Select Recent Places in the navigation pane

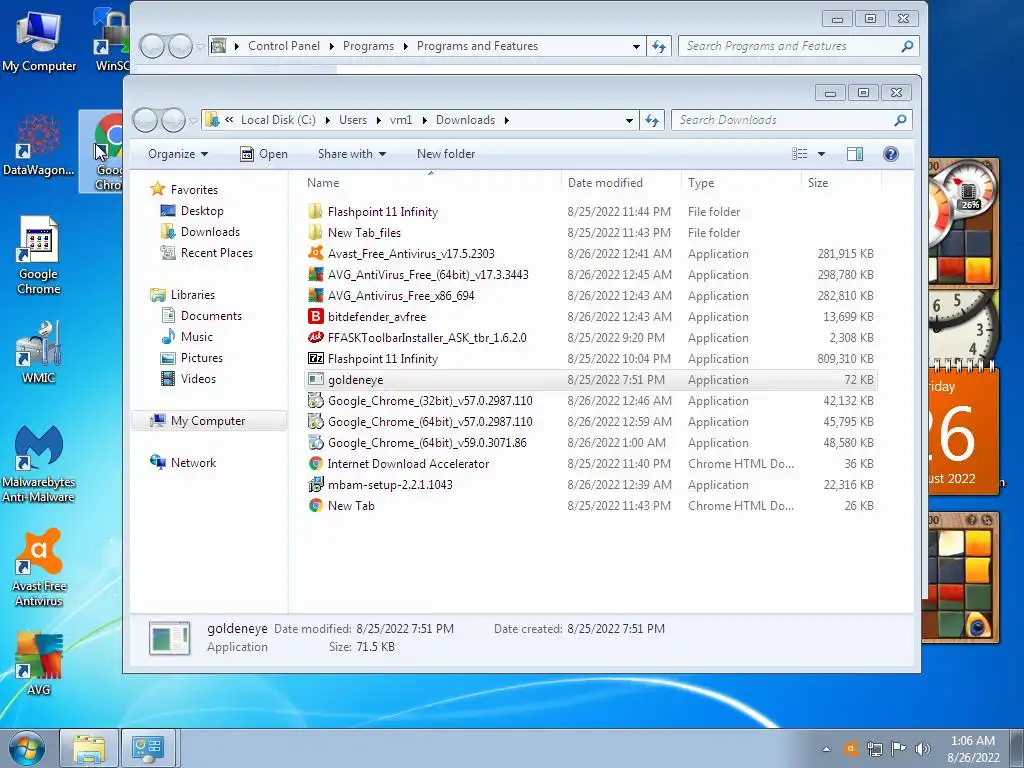[206, 252]
